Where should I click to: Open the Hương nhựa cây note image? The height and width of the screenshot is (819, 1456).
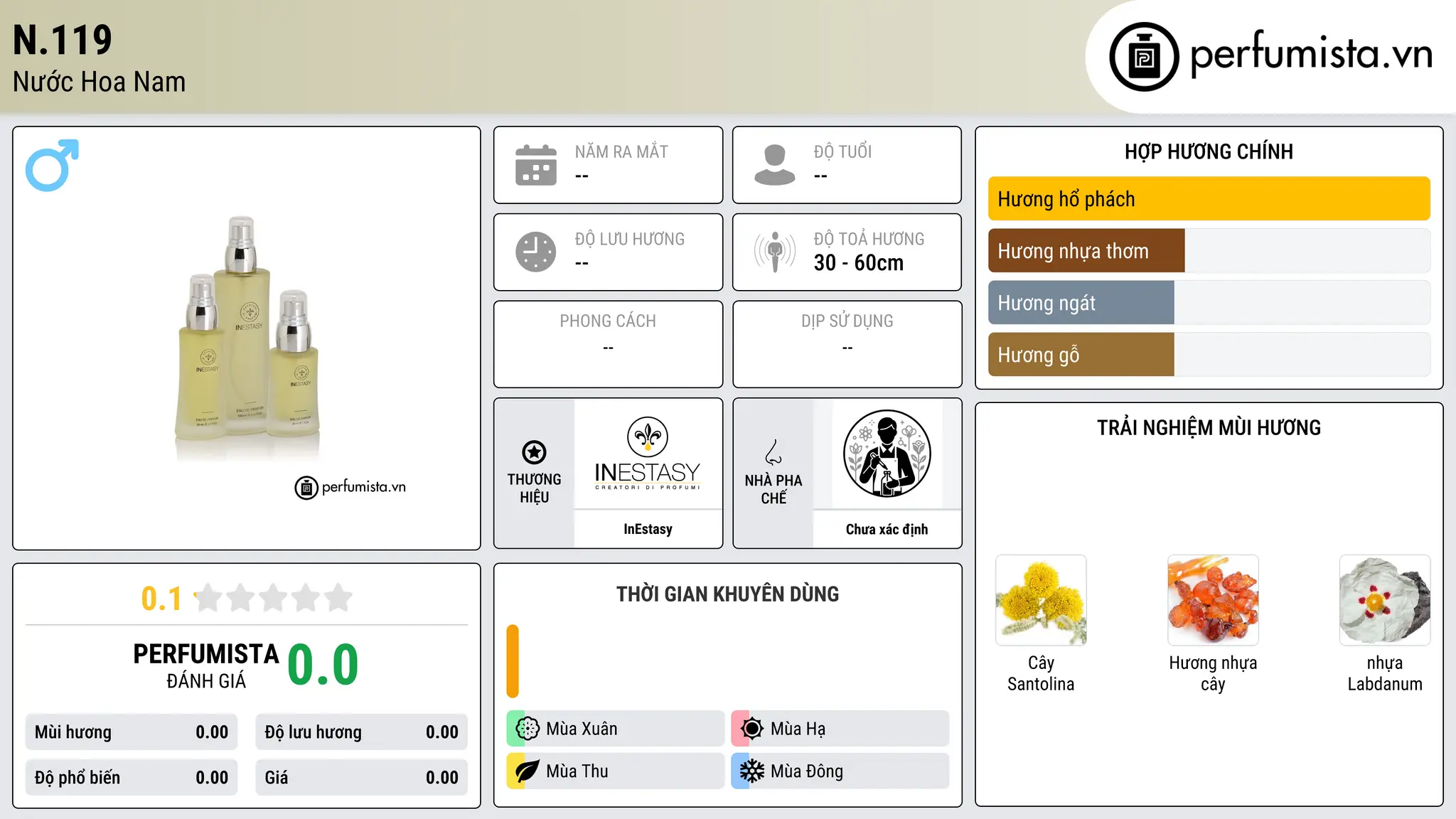[1213, 600]
